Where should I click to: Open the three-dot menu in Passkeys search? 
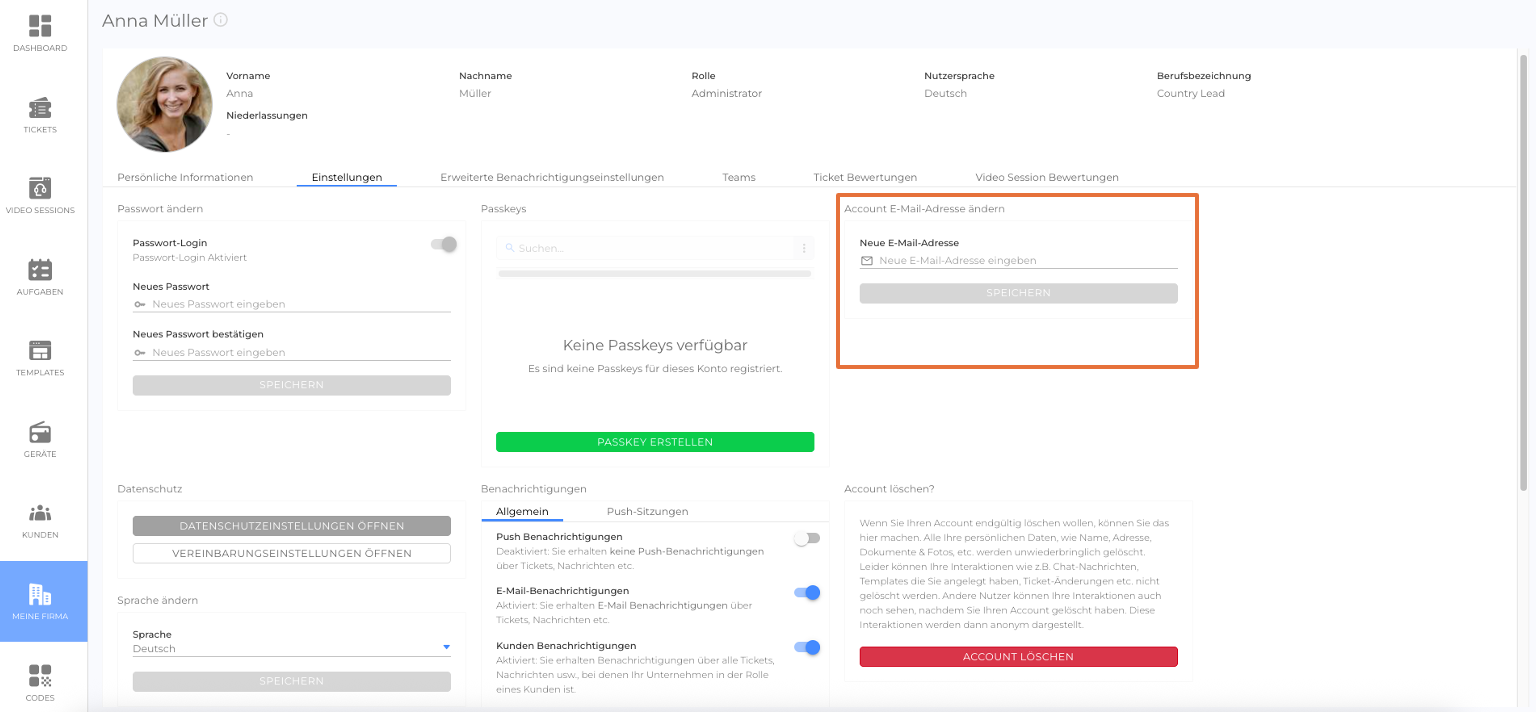pyautogui.click(x=803, y=248)
